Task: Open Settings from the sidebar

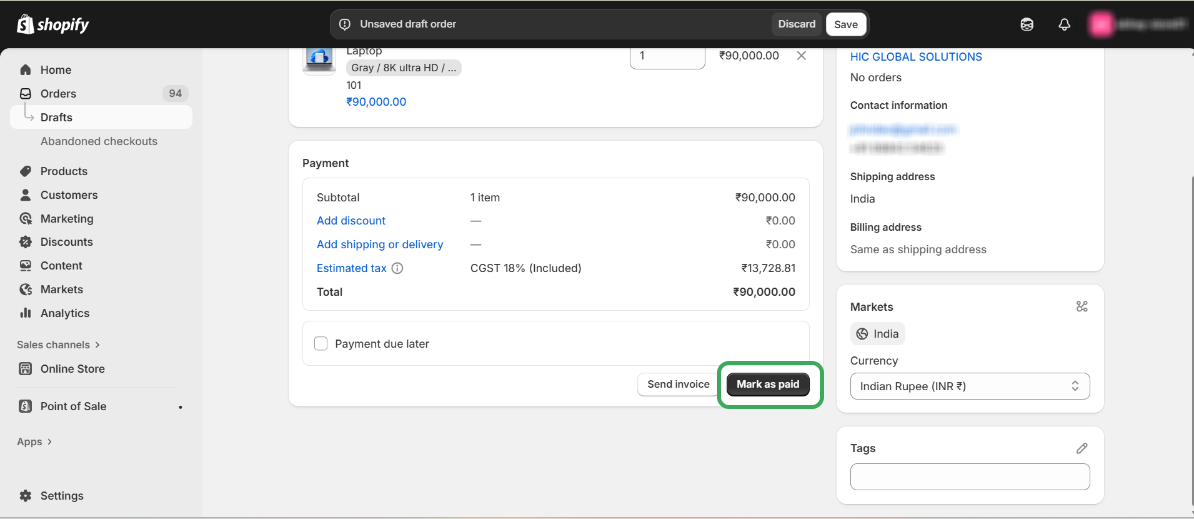Action: click(x=61, y=496)
